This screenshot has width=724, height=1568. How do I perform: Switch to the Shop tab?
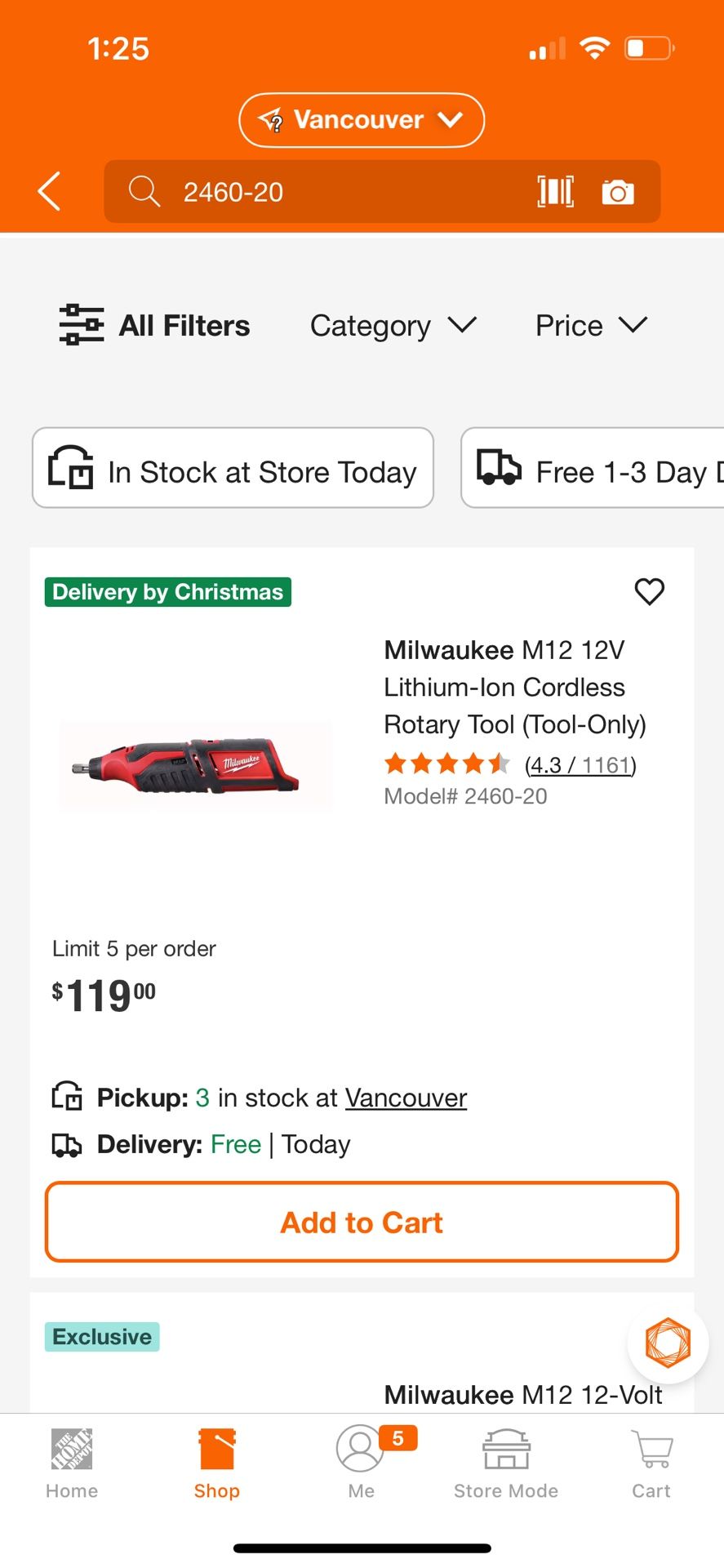215,1462
